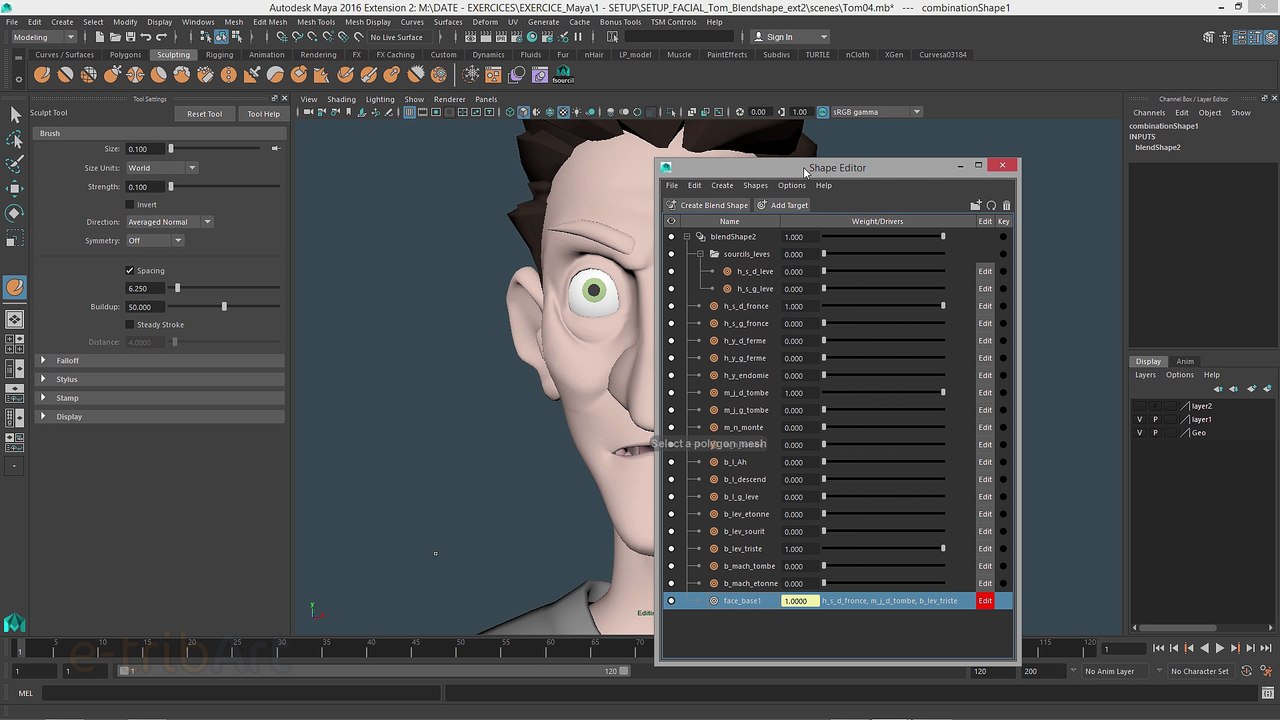Open the Direction Averaged Normal dropdown
The image size is (1280, 720).
169,222
